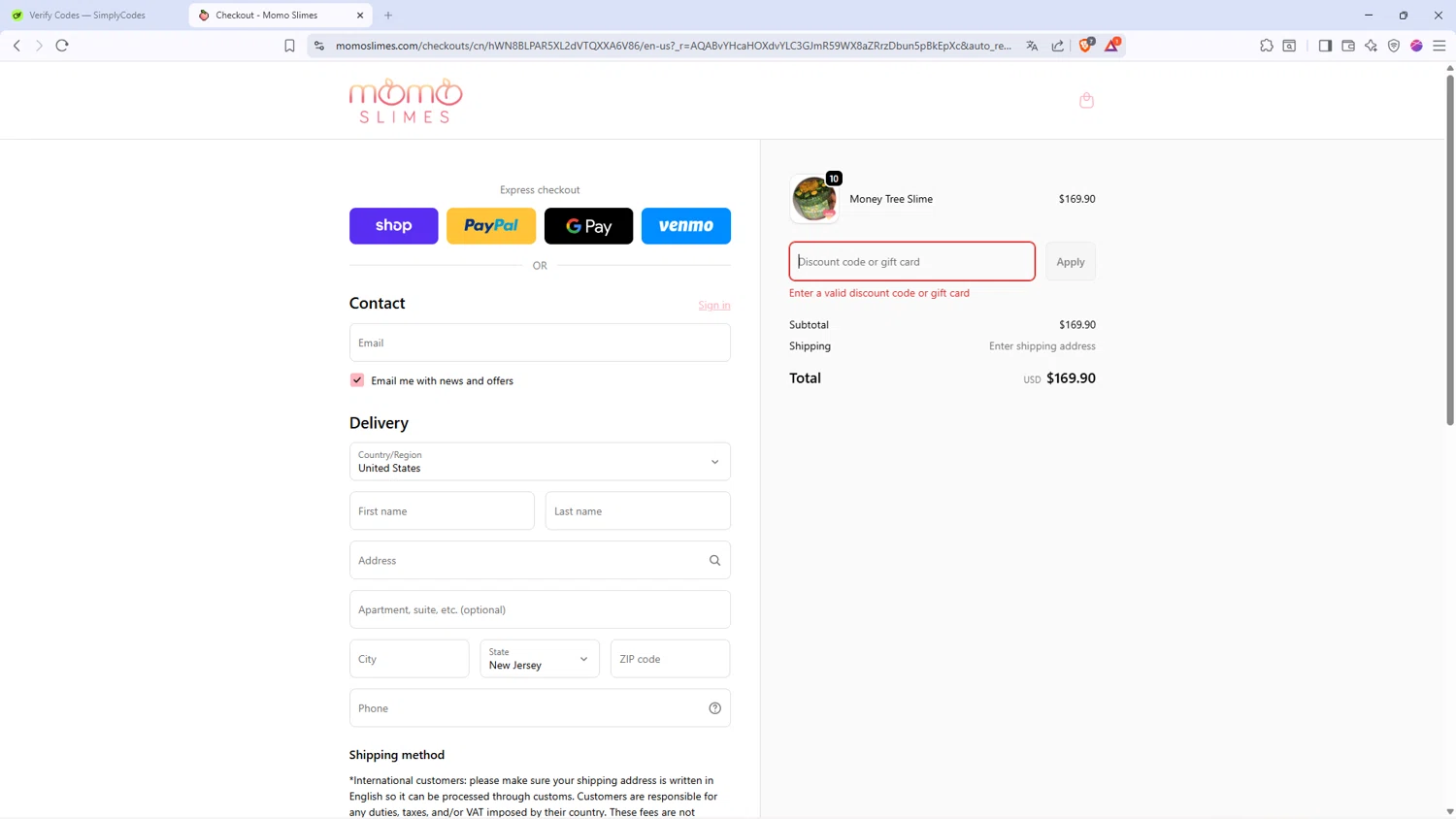Pay with Google Pay button
Viewport: 1456px width, 819px height.
[x=589, y=226]
